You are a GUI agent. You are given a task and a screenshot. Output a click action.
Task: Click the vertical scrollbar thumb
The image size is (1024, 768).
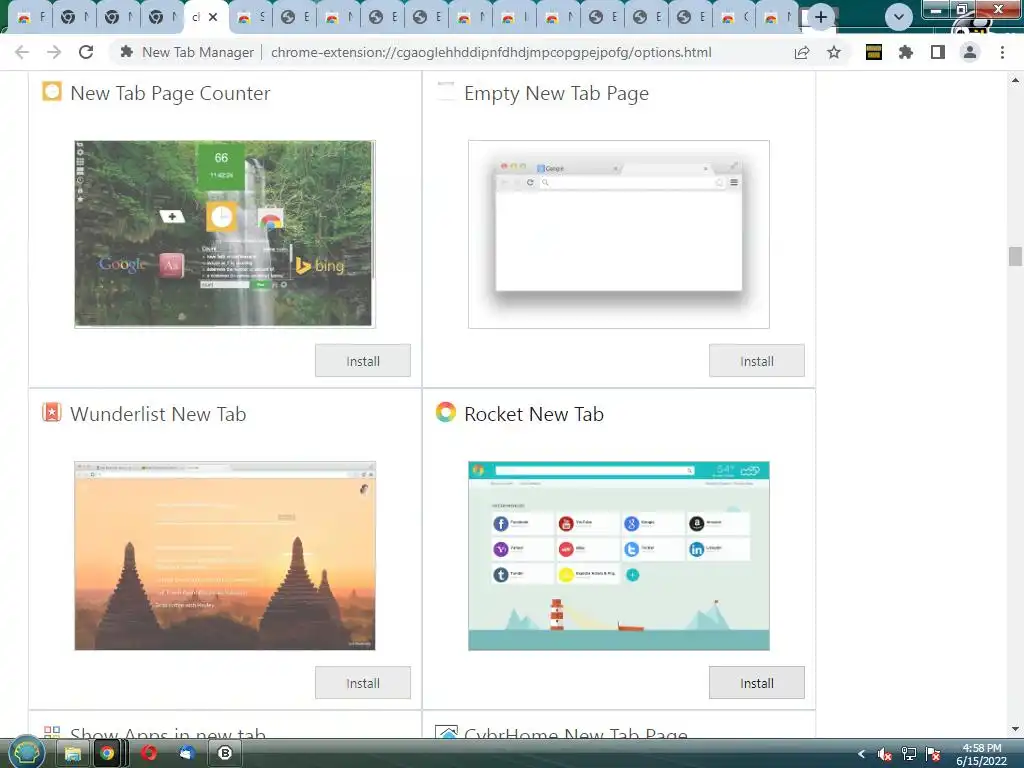click(1015, 256)
